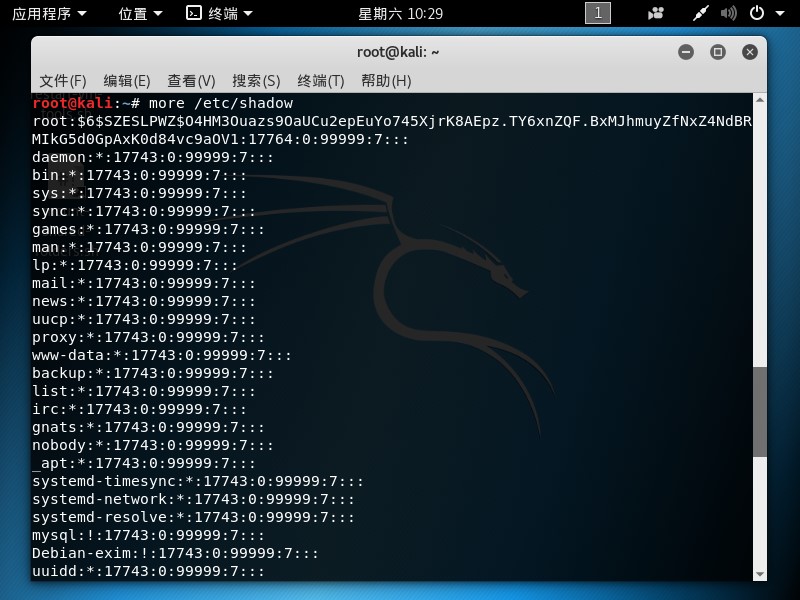Open the 终端(T) menu
Image resolution: width=800 pixels, height=600 pixels.
click(320, 81)
